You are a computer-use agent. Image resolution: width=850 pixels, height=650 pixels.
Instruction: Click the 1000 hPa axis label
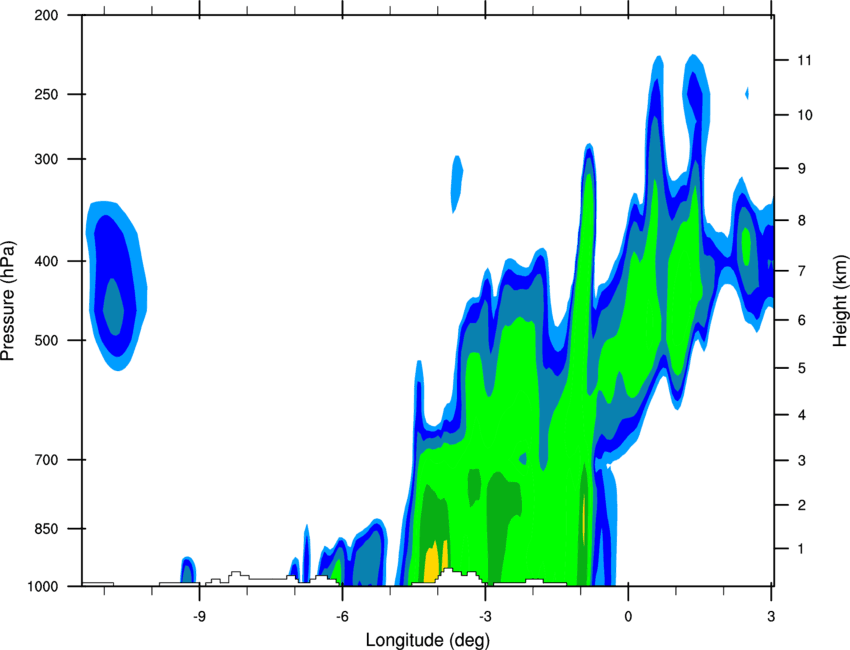coord(42,586)
